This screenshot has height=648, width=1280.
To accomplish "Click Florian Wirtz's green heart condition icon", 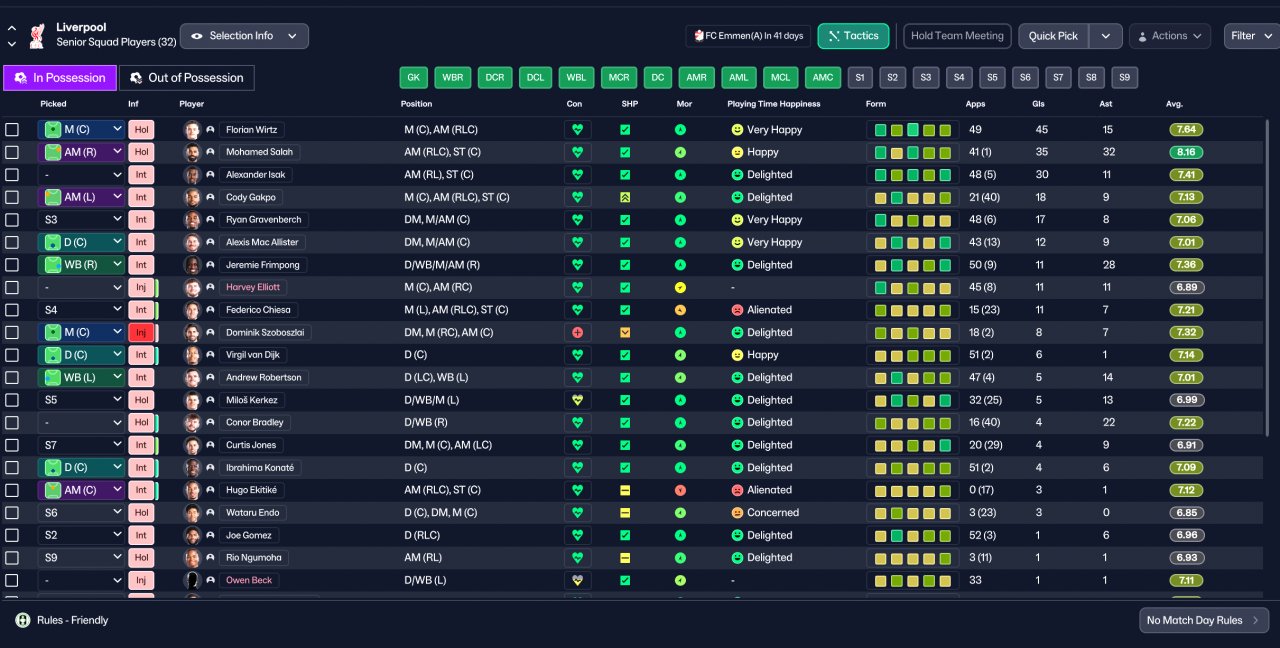I will 577,130.
